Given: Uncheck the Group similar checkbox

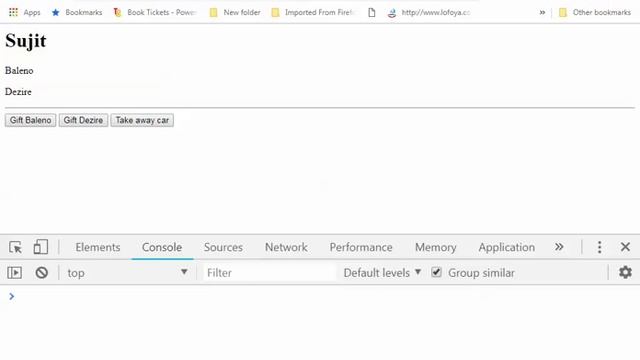Looking at the screenshot, I should coord(436,272).
